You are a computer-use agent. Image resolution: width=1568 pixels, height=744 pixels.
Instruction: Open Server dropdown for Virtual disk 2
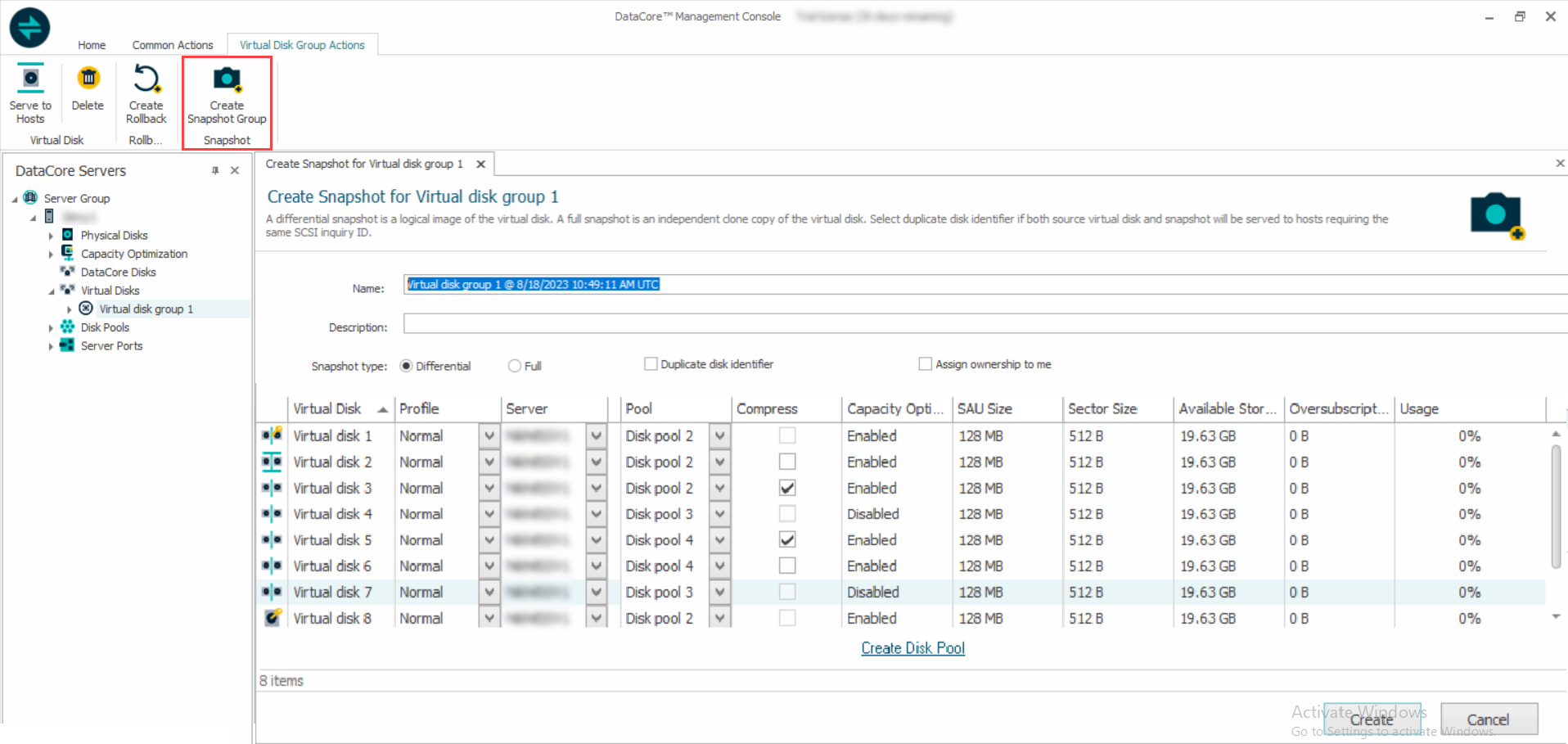[597, 462]
